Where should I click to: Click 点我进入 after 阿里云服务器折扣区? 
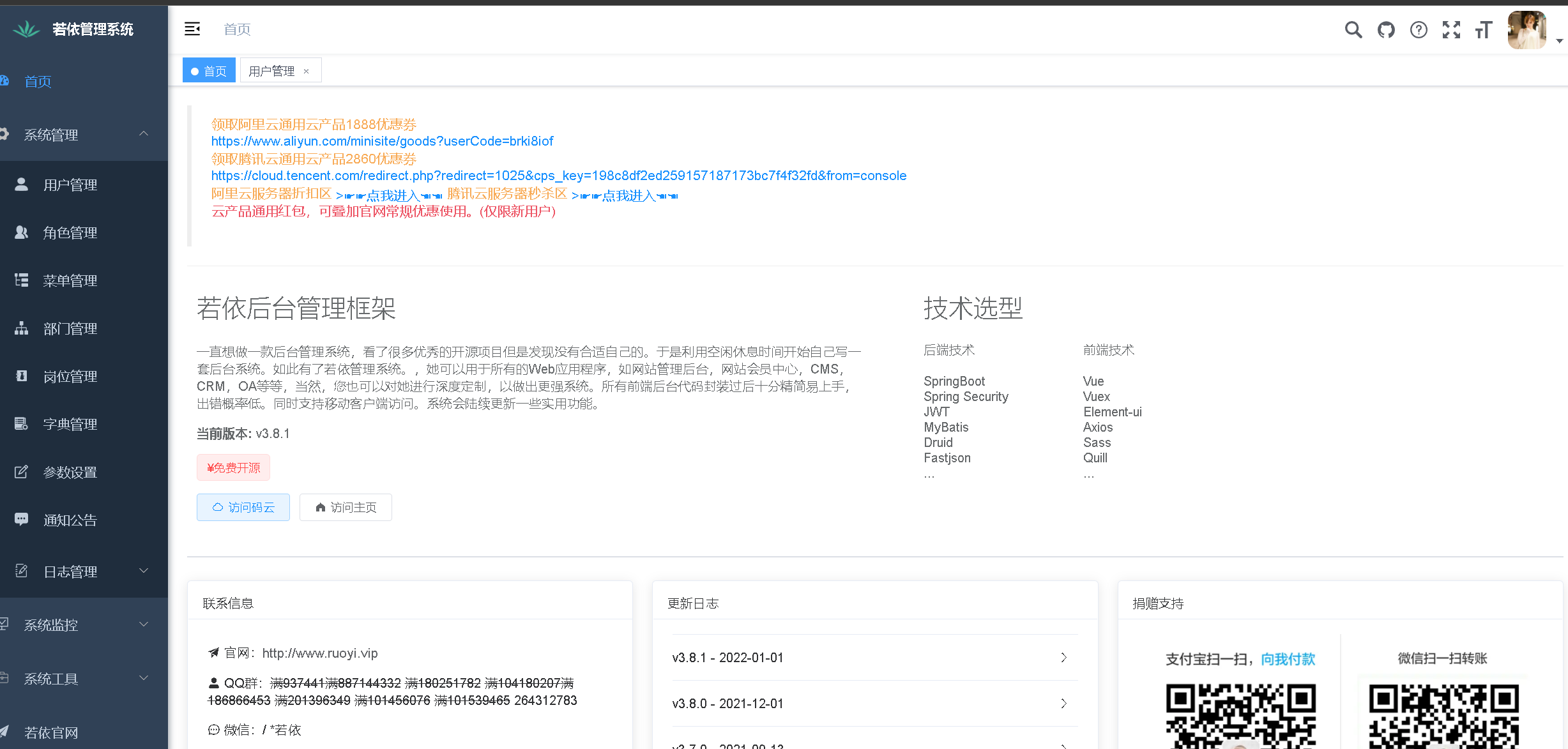pyautogui.click(x=389, y=195)
